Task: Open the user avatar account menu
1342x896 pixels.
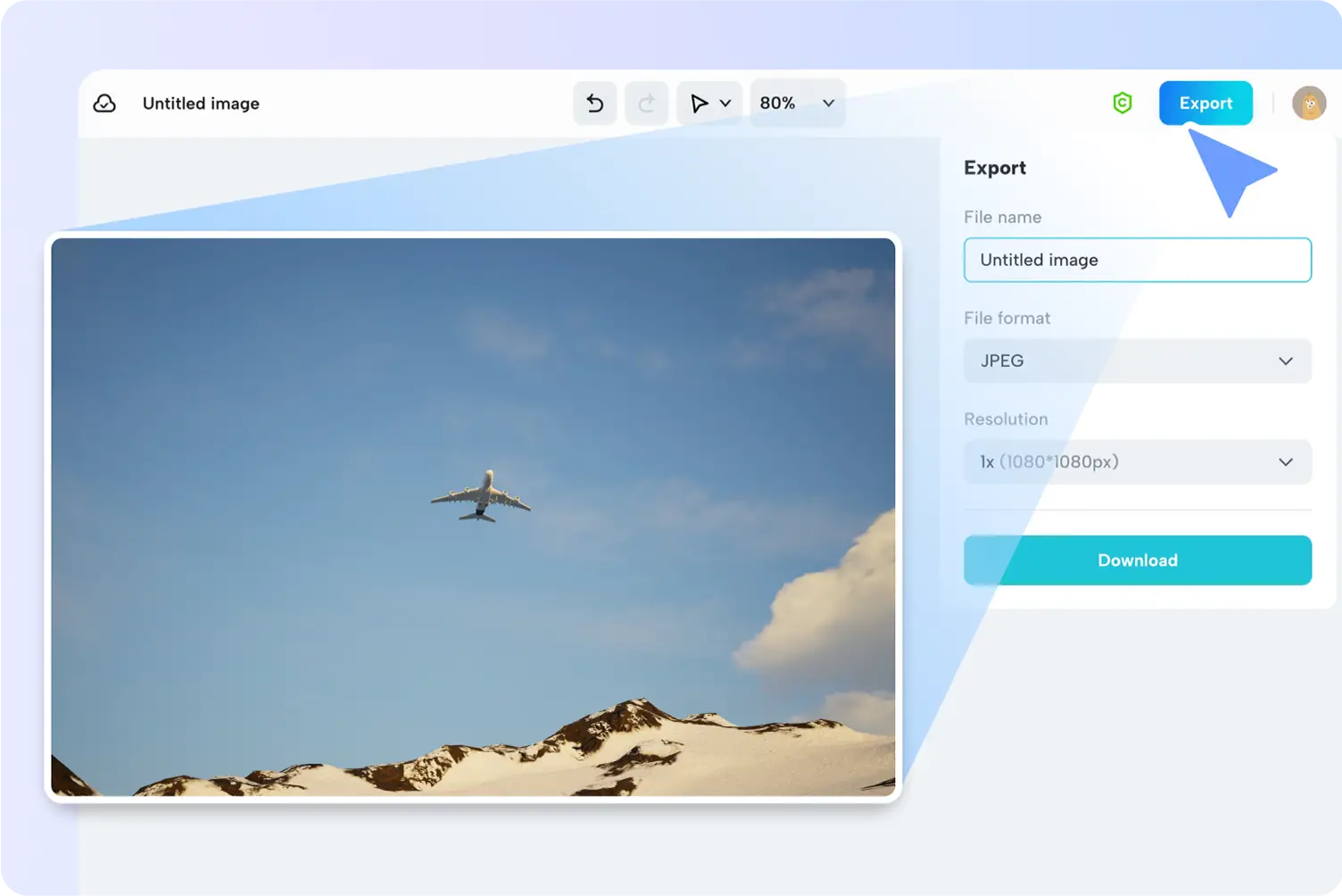Action: [1309, 103]
